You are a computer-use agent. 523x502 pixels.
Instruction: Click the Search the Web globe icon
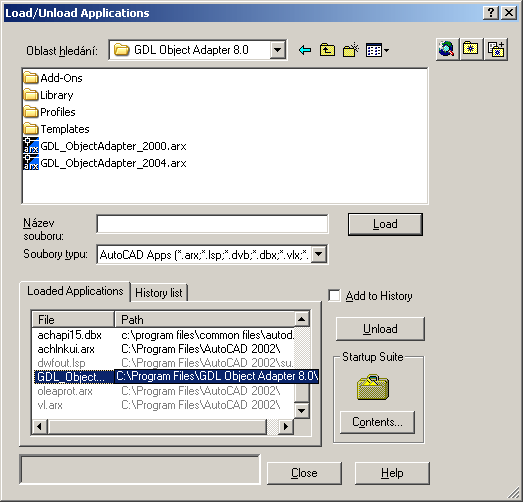[x=447, y=49]
